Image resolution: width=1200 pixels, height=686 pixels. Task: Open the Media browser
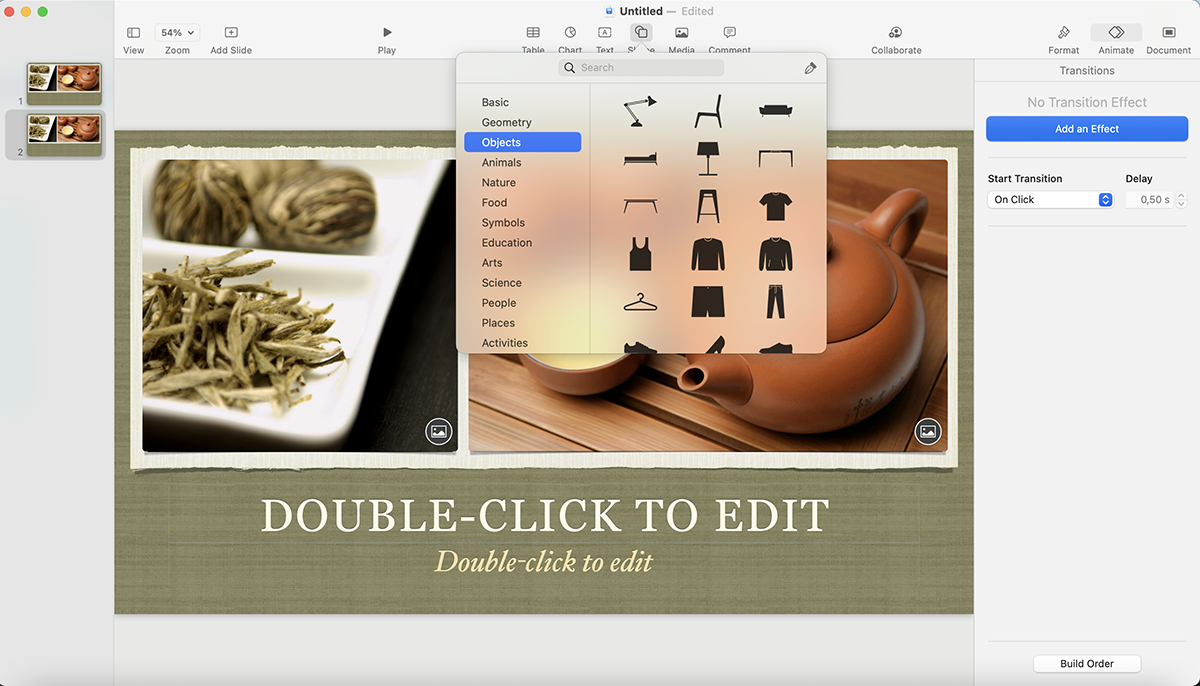coord(681,38)
